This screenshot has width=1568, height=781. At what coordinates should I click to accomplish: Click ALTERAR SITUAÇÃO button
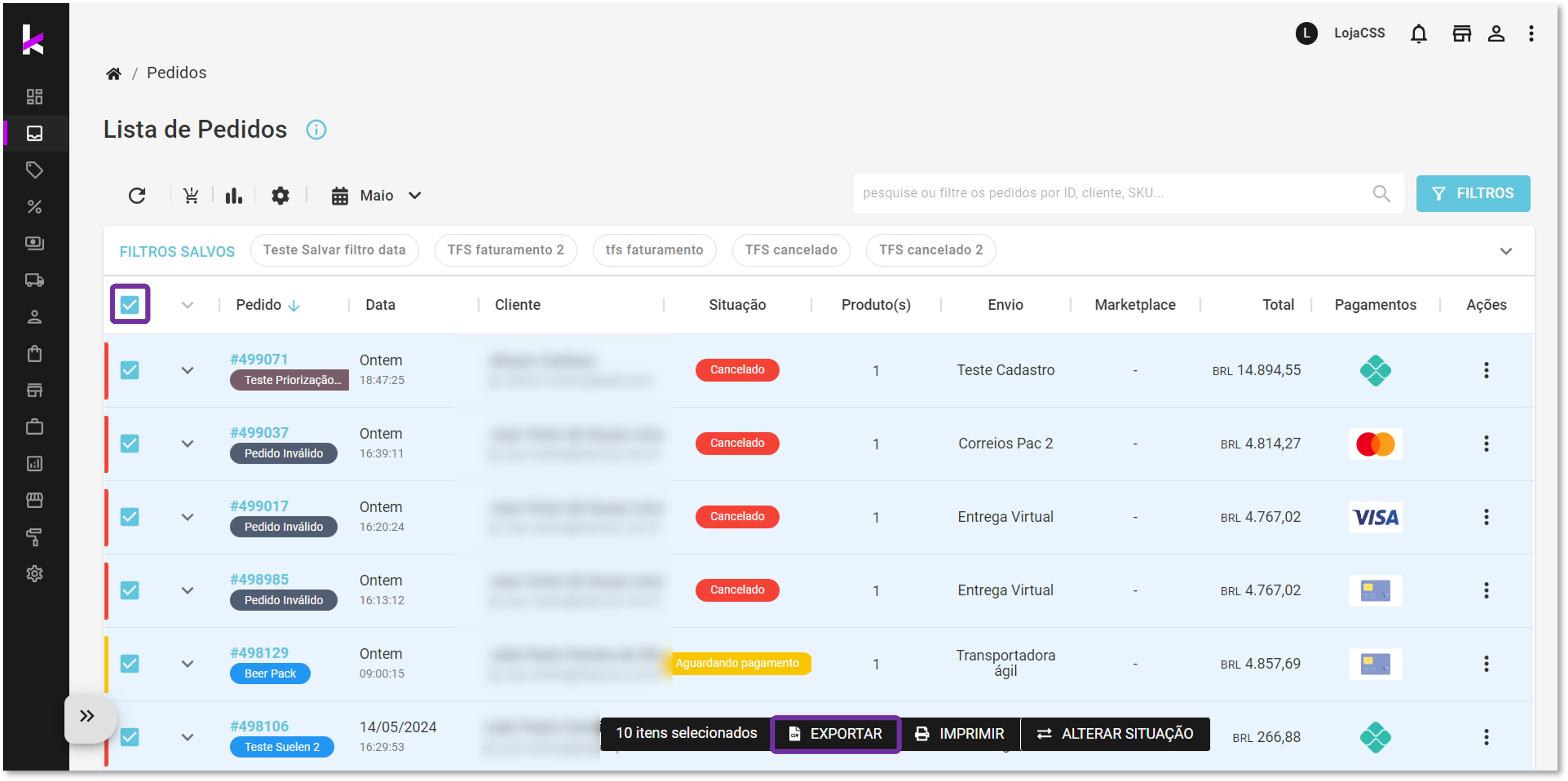1115,734
